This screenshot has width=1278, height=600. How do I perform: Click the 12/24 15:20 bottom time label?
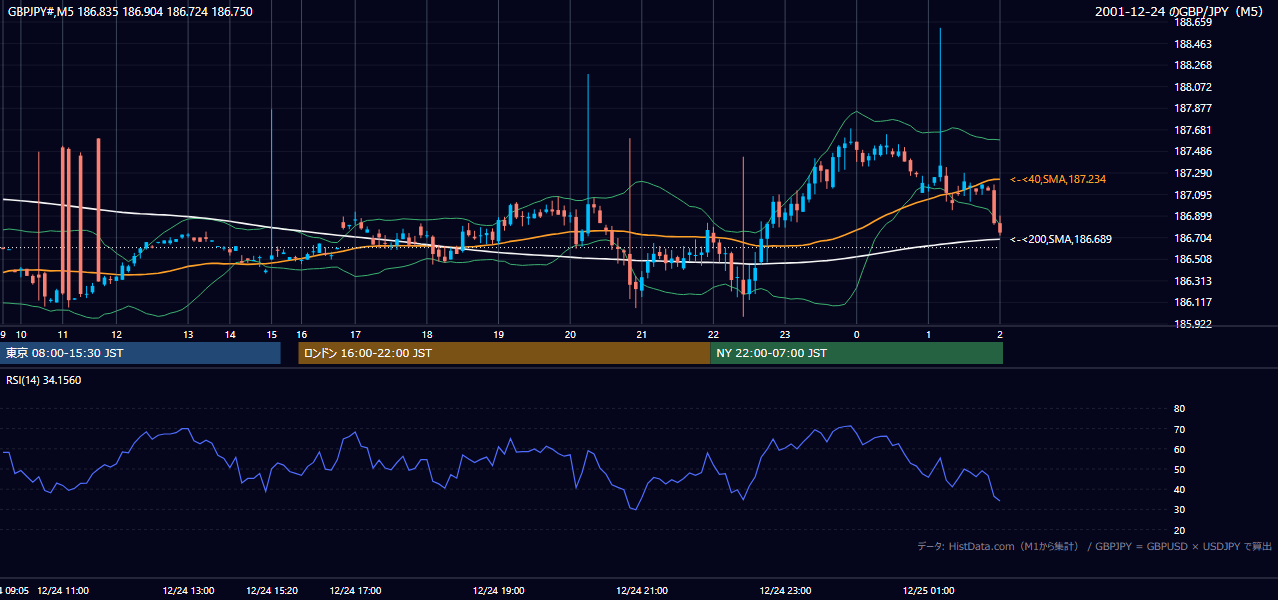(271, 591)
